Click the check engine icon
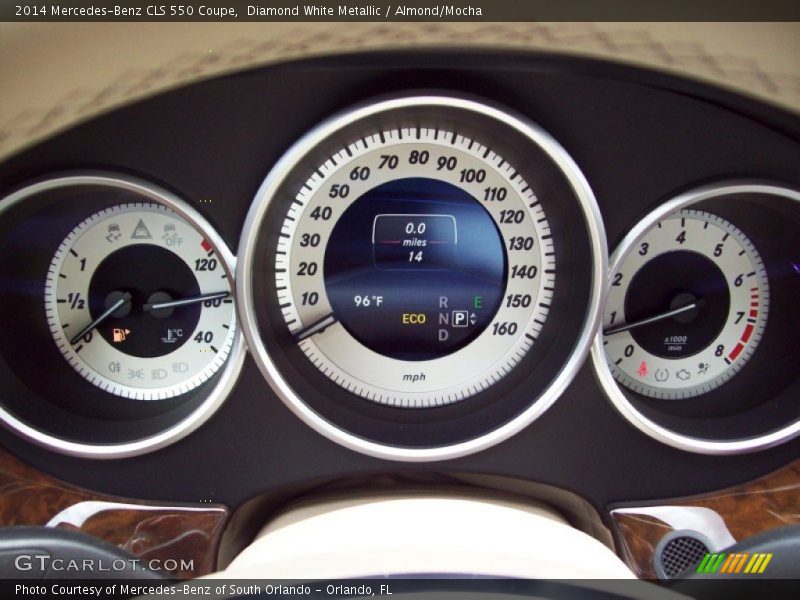The image size is (800, 600). (683, 375)
